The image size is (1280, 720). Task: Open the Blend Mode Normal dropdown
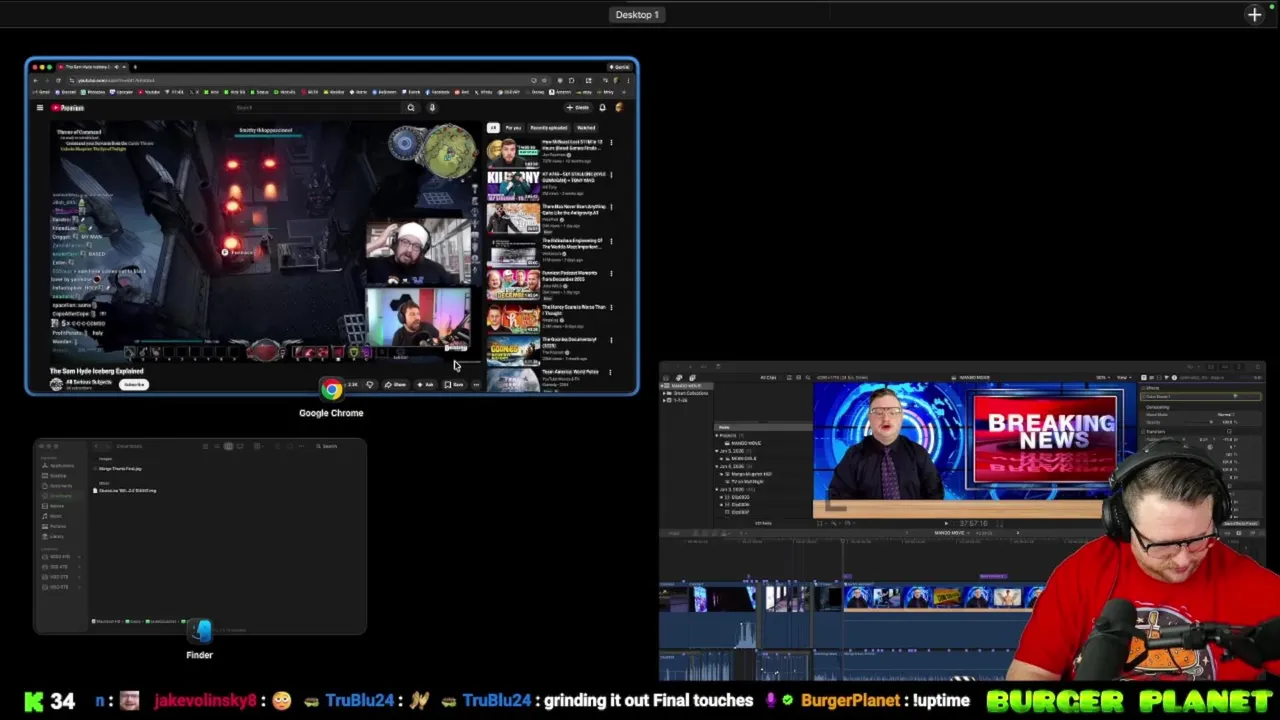[1225, 414]
